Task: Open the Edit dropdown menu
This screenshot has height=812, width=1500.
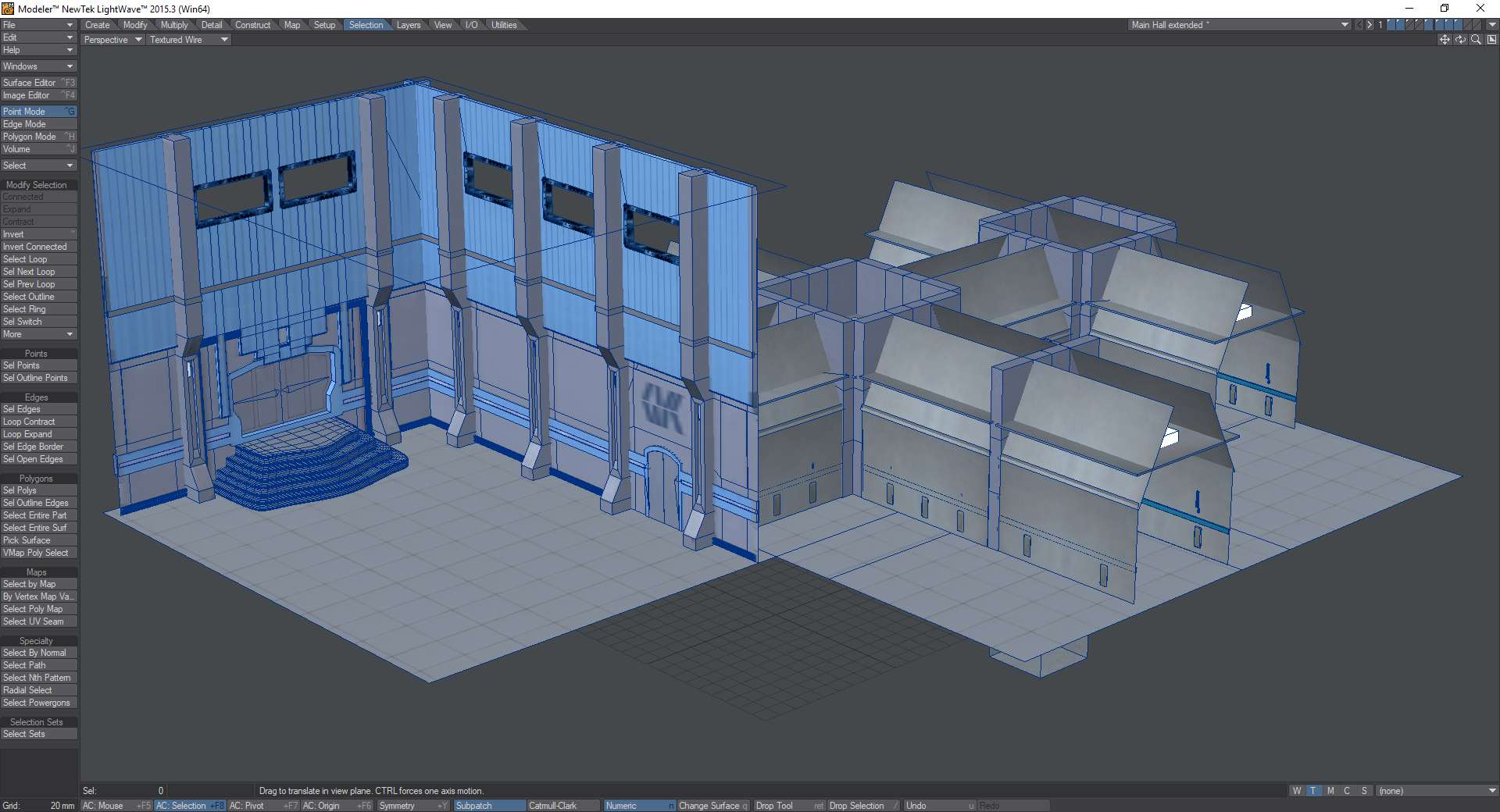Action: coord(38,37)
